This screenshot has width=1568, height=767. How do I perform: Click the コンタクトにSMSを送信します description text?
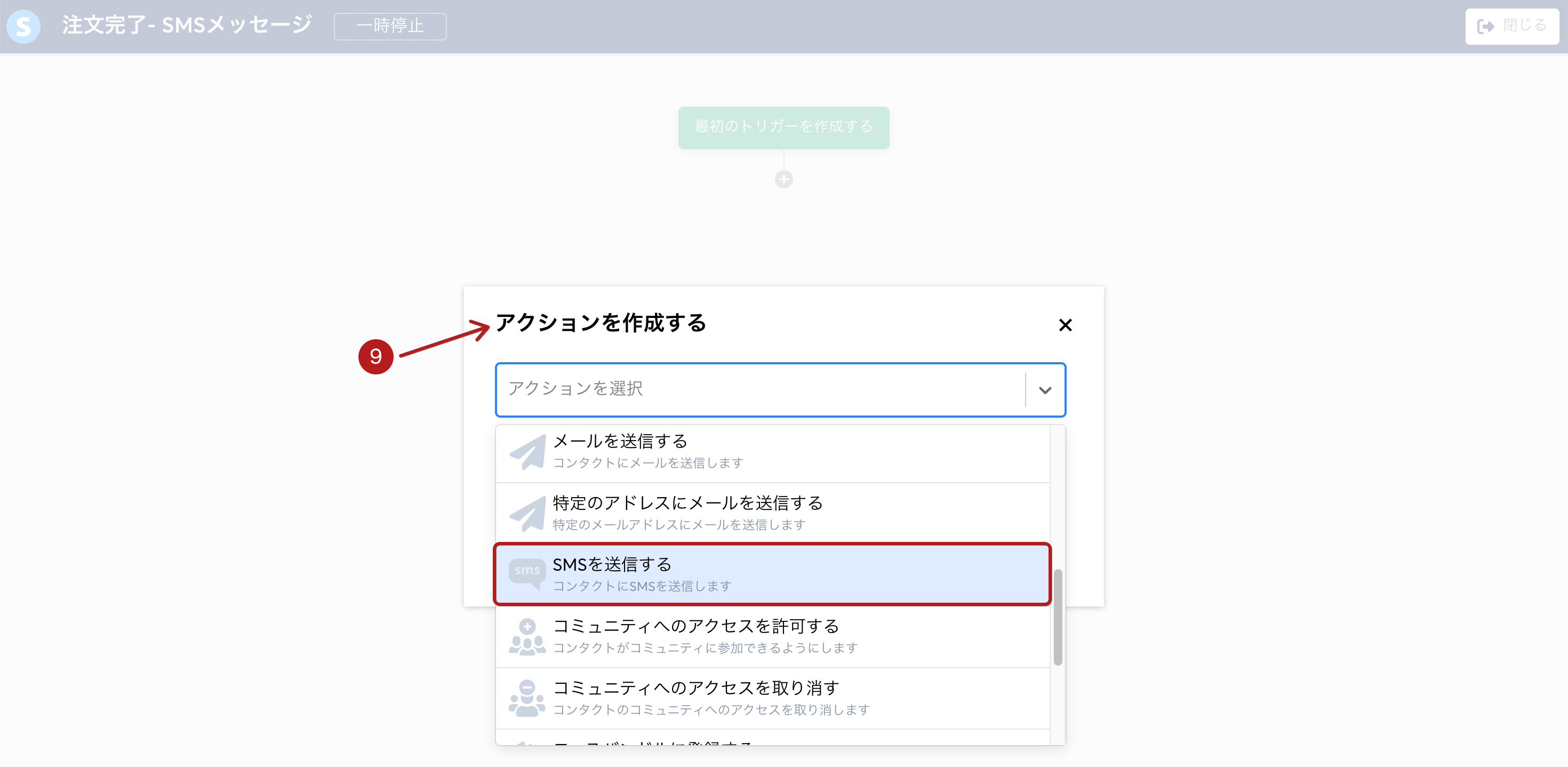642,586
